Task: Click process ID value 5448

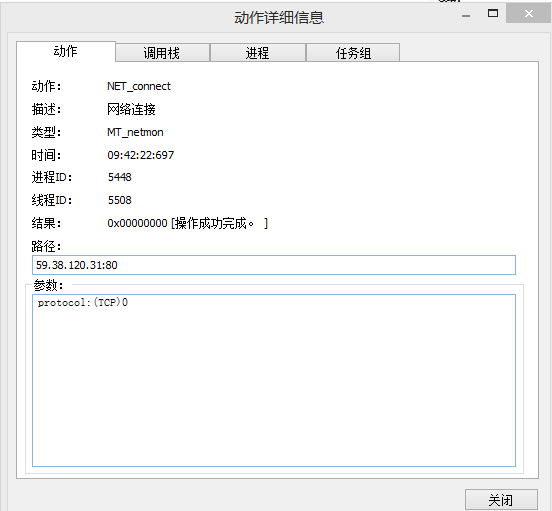Action: [x=119, y=177]
